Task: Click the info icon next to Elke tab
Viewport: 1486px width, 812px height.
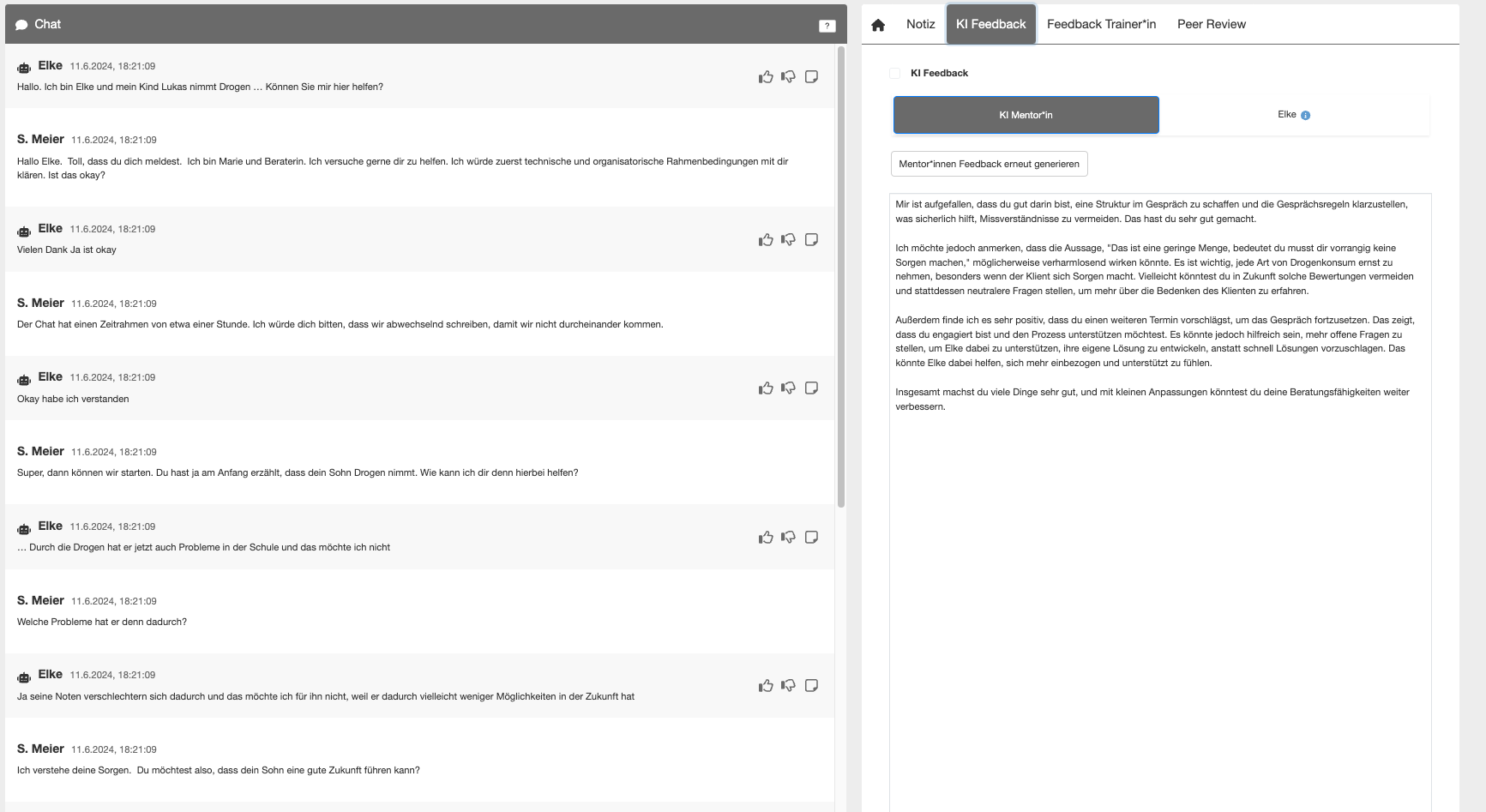Action: pyautogui.click(x=1305, y=116)
